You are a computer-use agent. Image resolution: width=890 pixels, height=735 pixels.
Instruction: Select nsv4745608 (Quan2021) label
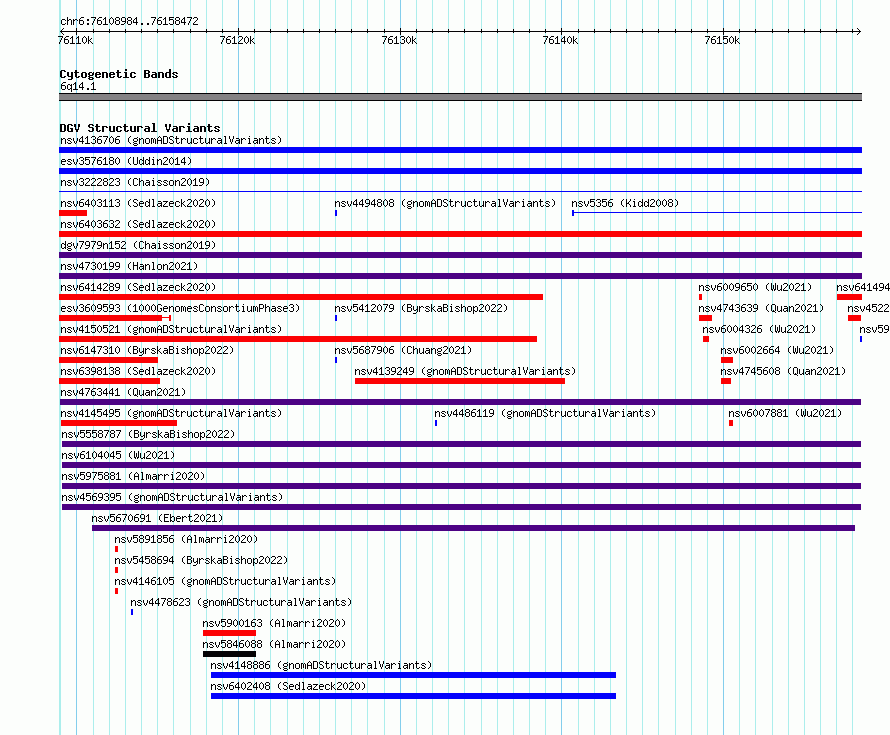(783, 371)
